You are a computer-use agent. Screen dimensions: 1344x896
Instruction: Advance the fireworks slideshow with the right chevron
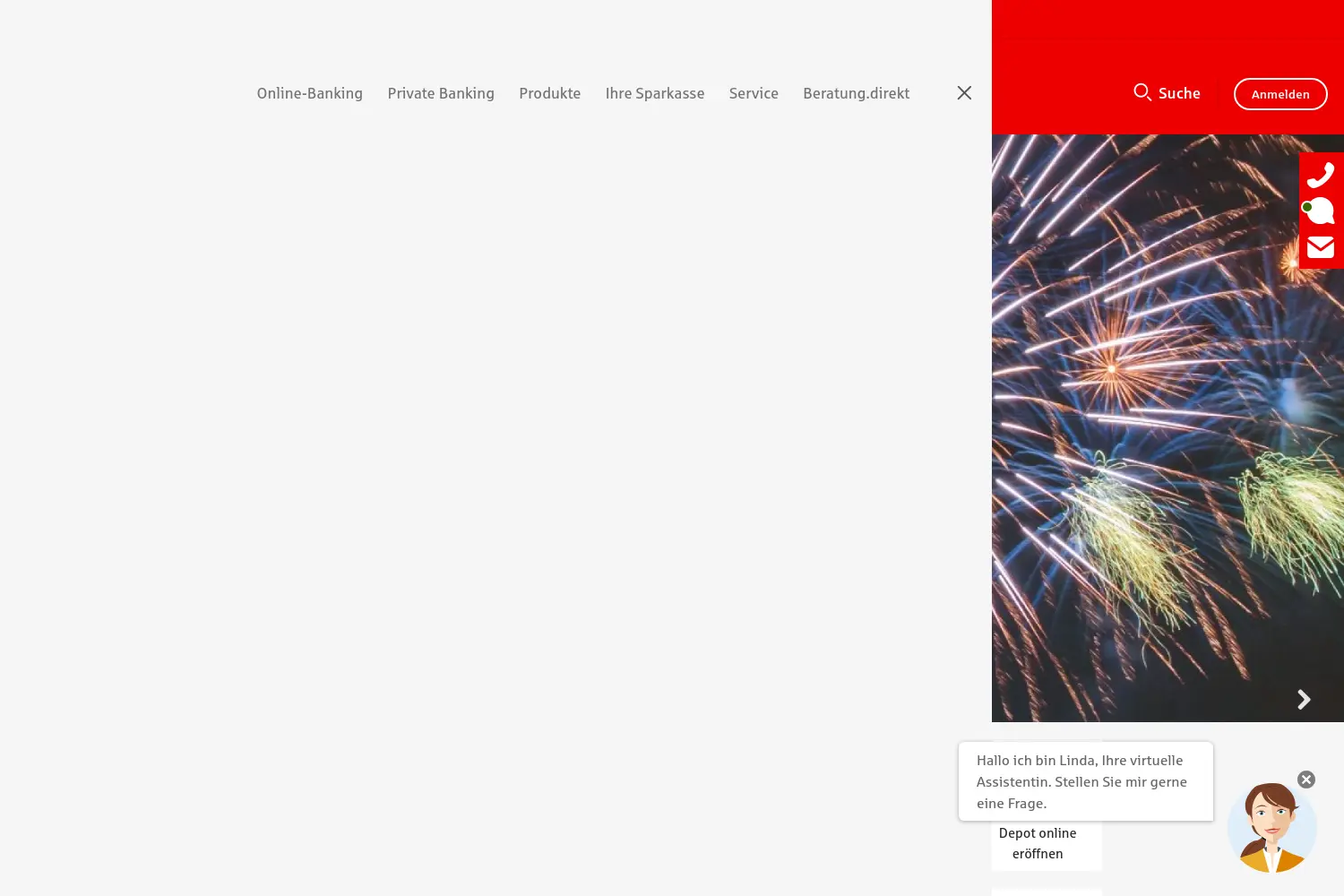click(x=1304, y=700)
